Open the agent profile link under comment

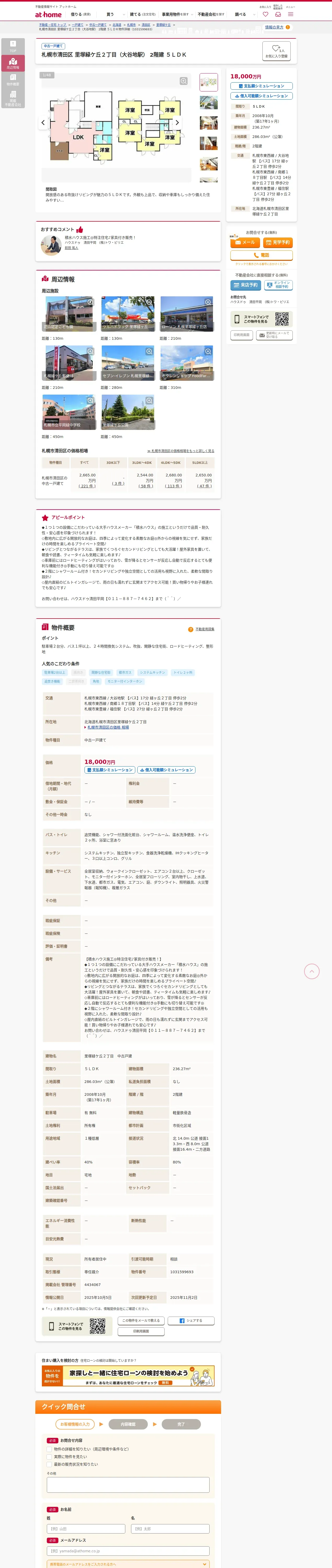coord(71,248)
